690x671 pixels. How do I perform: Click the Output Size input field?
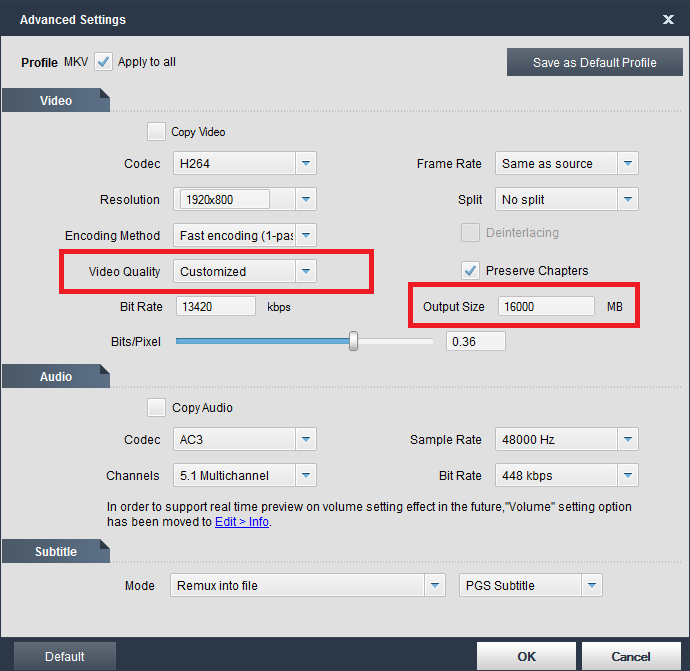point(545,307)
